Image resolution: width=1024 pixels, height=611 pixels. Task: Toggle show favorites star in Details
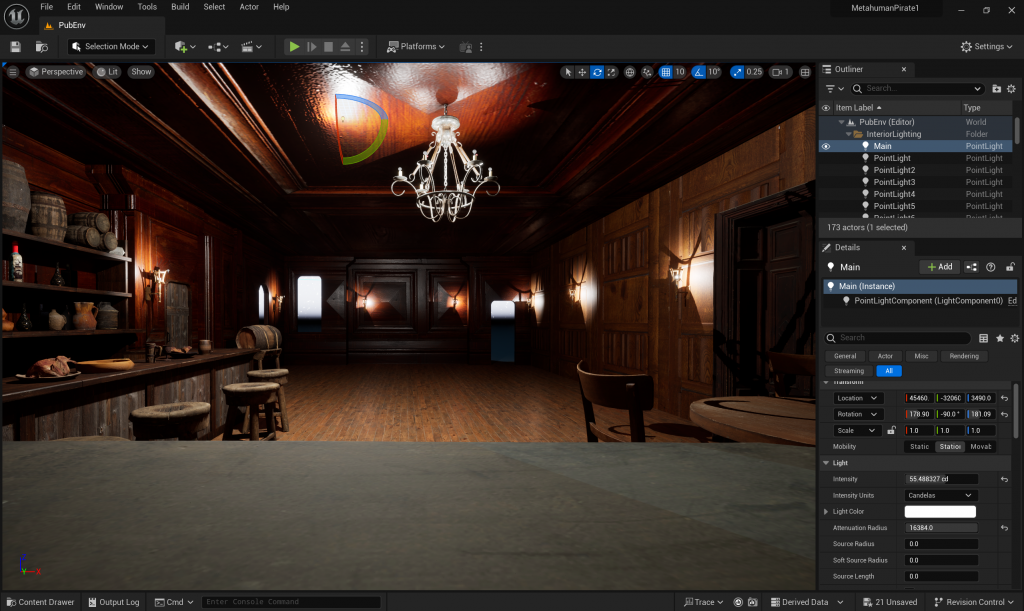pos(999,338)
